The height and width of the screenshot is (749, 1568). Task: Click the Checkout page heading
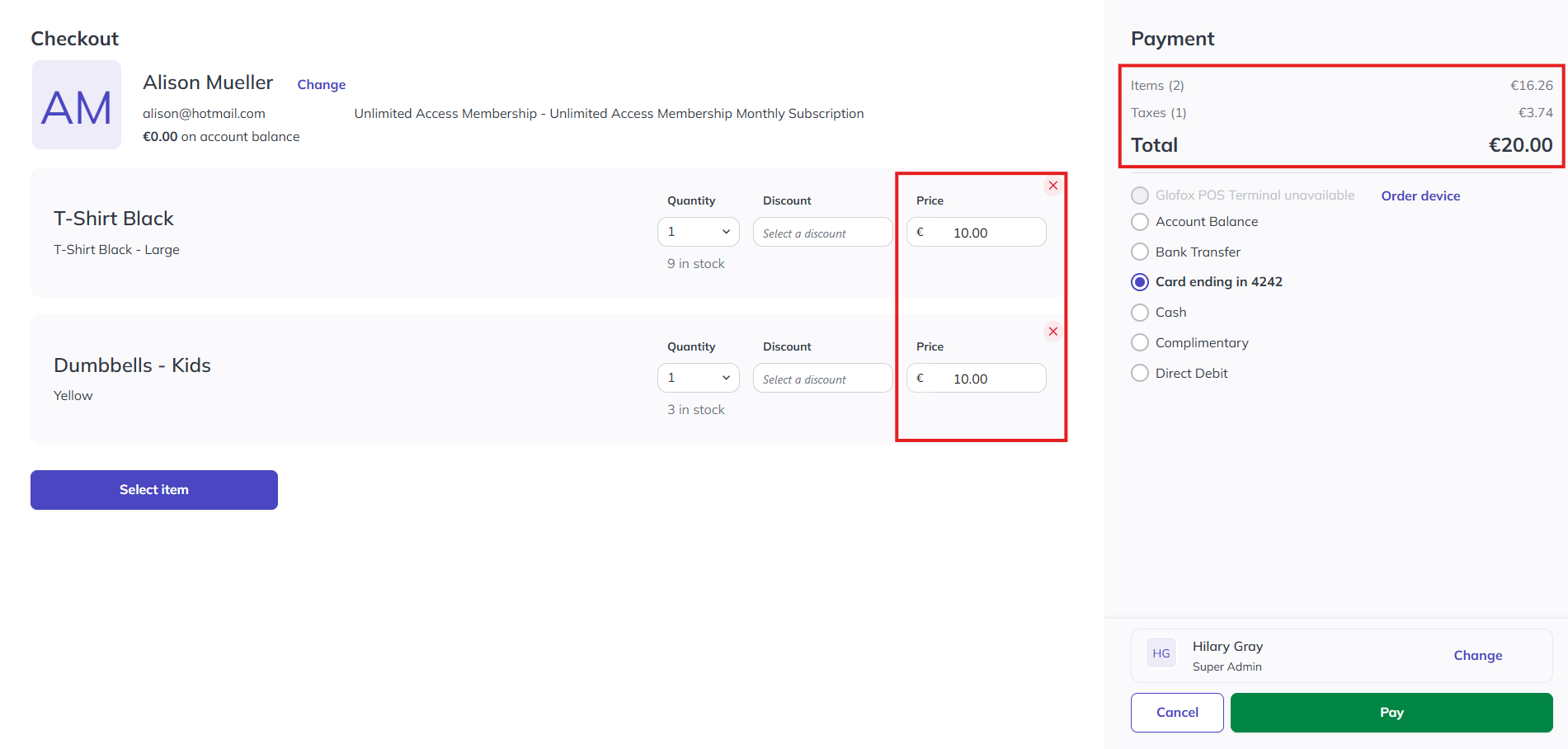(x=75, y=39)
